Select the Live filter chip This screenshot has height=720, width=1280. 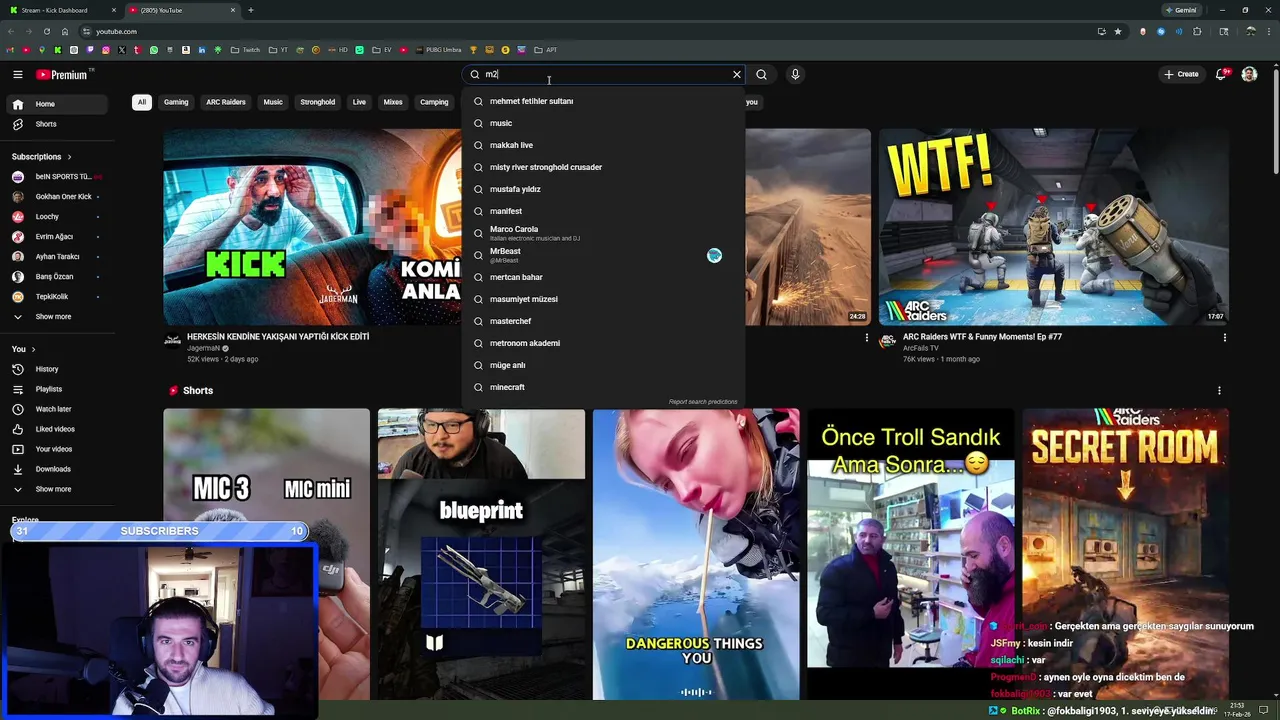pyautogui.click(x=359, y=102)
